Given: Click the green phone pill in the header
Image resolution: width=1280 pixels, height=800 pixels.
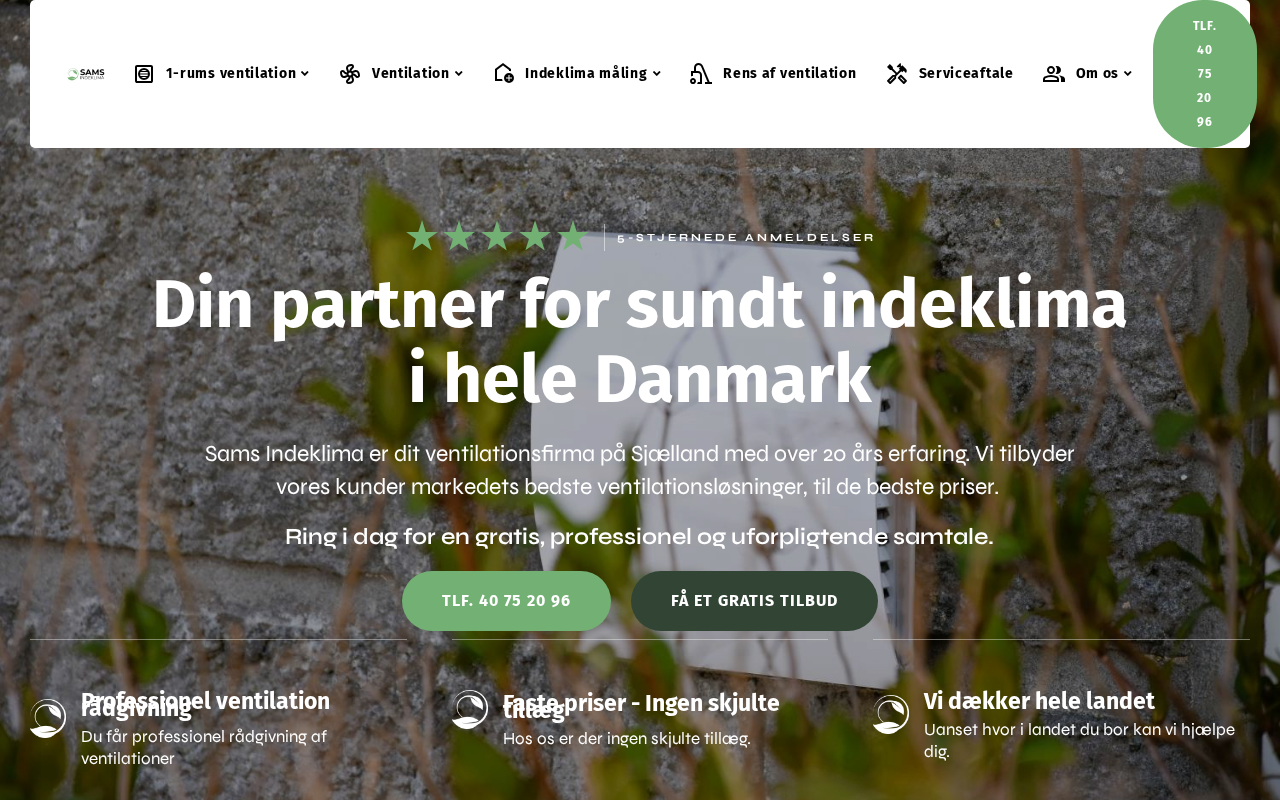Looking at the screenshot, I should click(x=1205, y=74).
